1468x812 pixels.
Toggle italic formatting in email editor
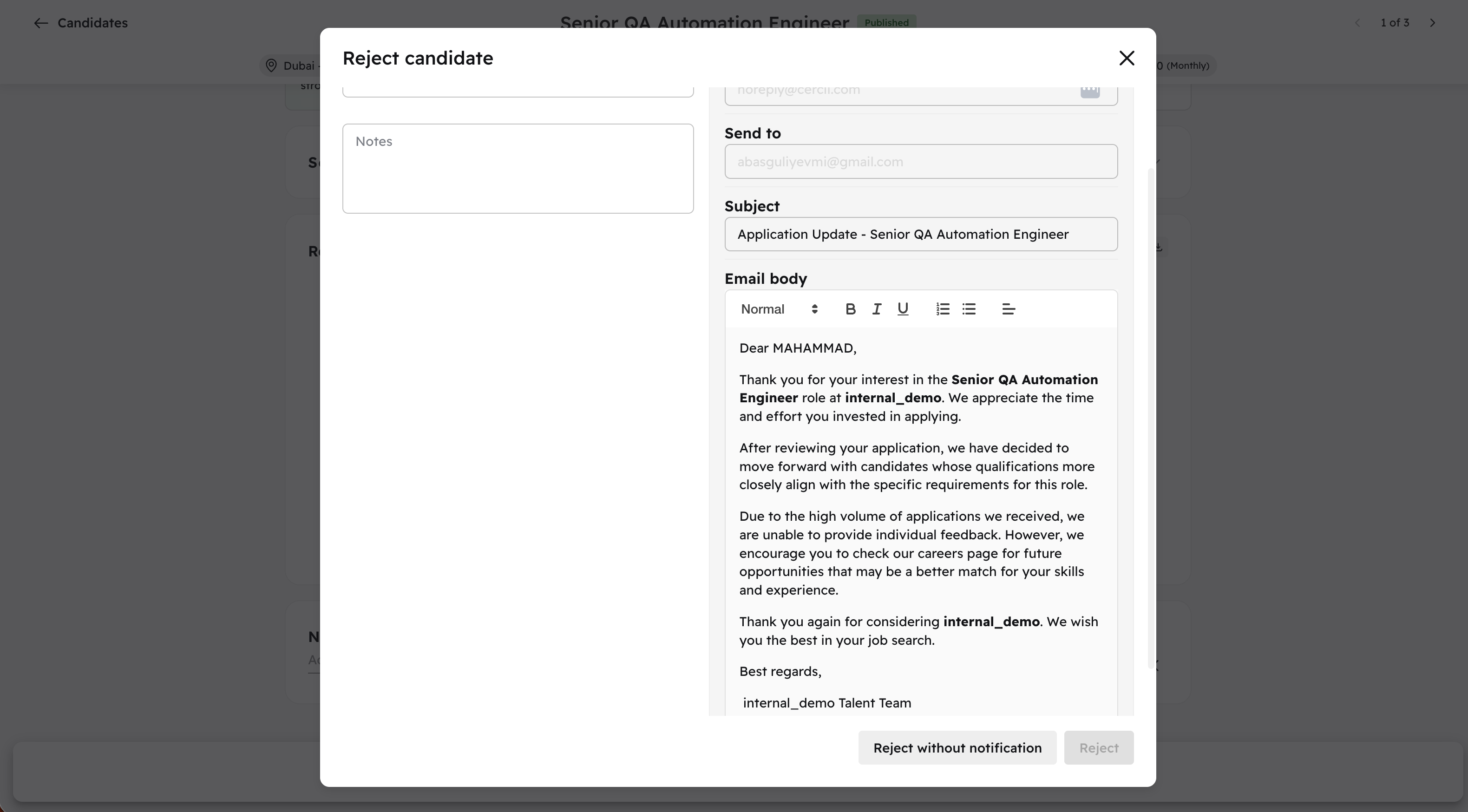point(877,309)
